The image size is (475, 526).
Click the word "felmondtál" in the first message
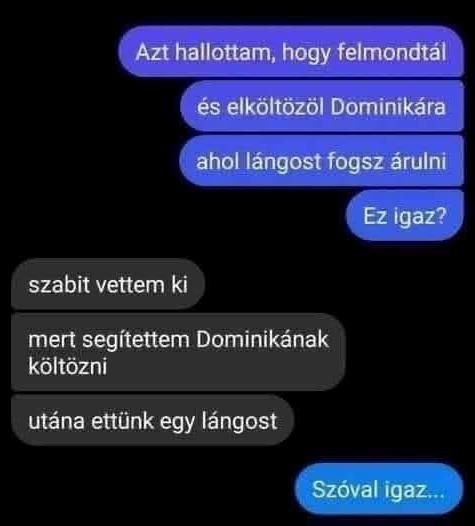click(x=391, y=52)
